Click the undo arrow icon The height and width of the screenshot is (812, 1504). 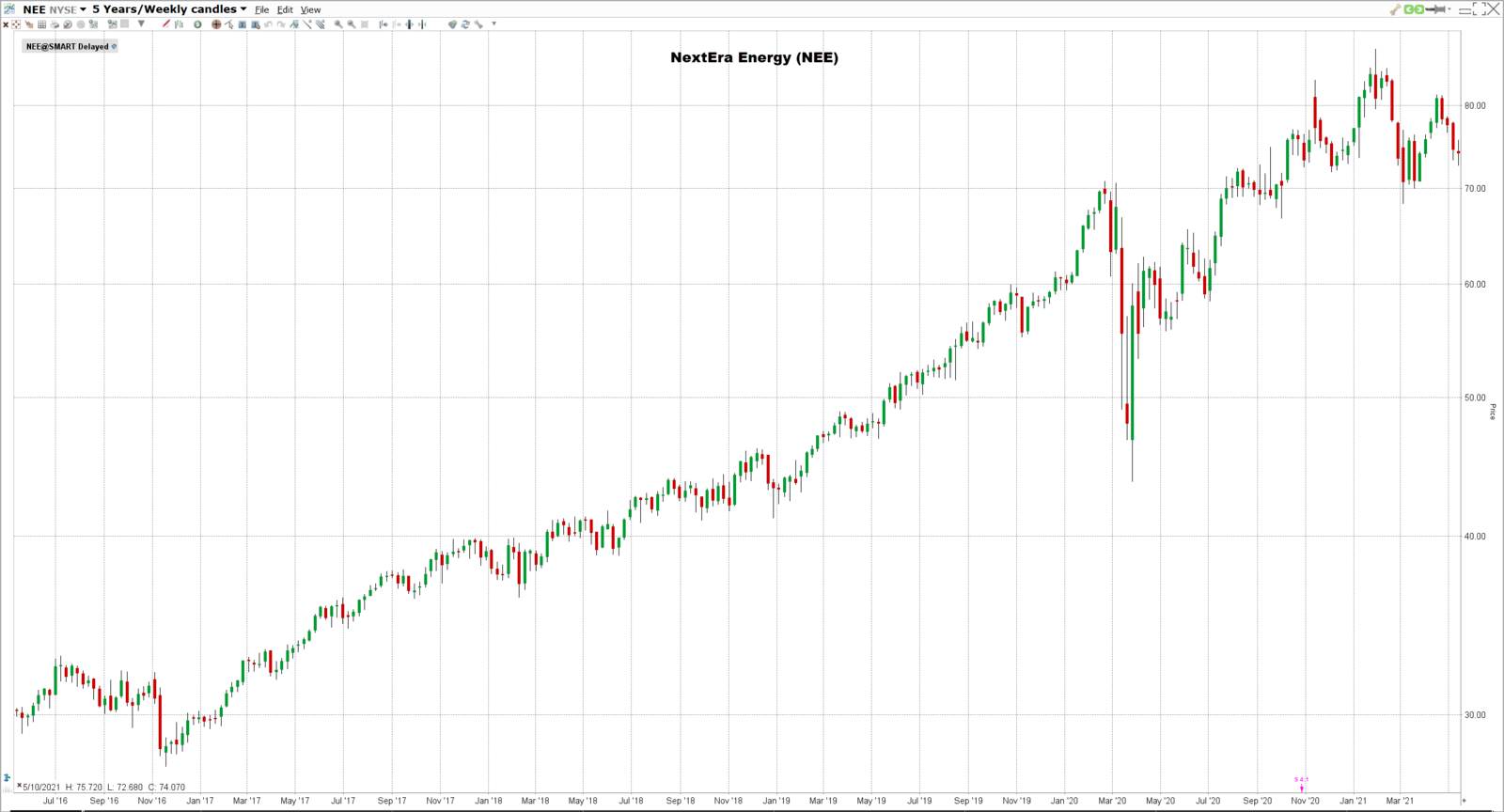click(268, 24)
